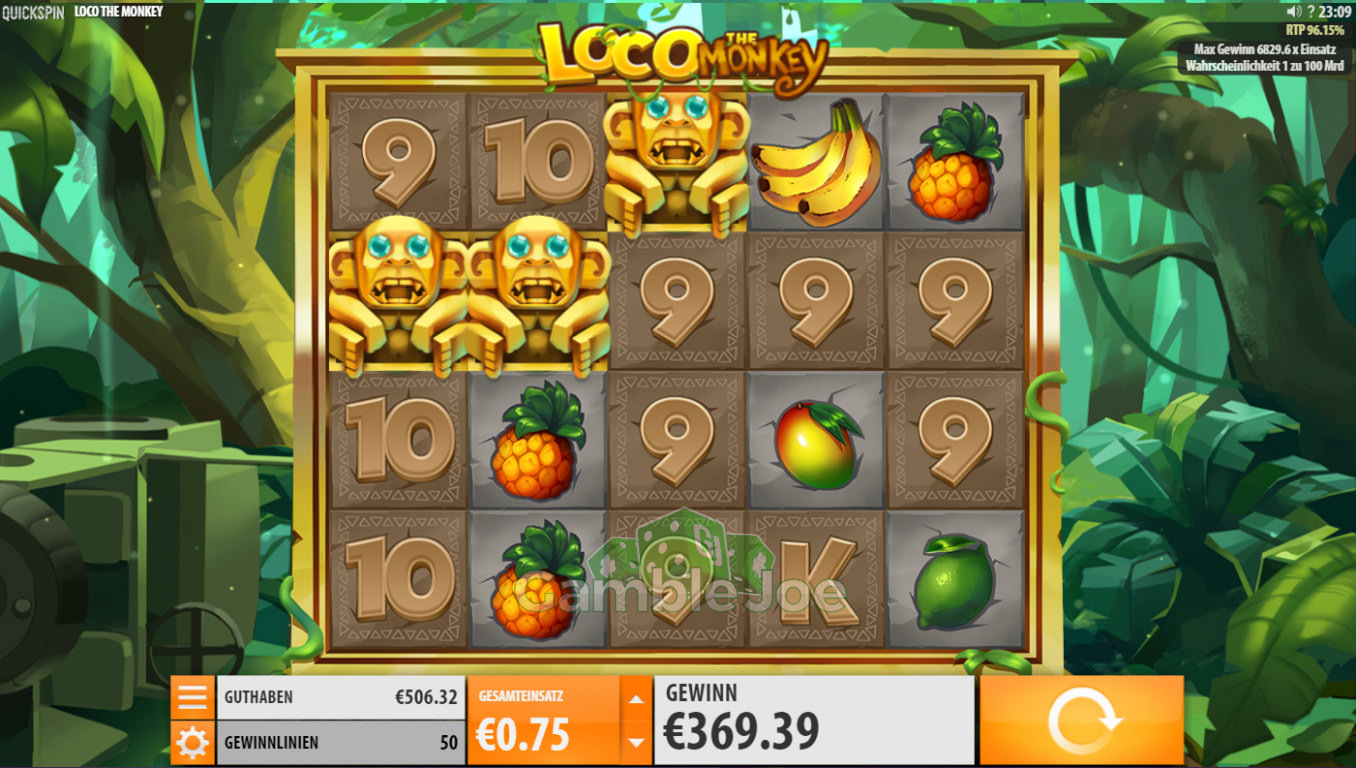
Task: Click the lime symbol in bottom row
Action: [955, 580]
